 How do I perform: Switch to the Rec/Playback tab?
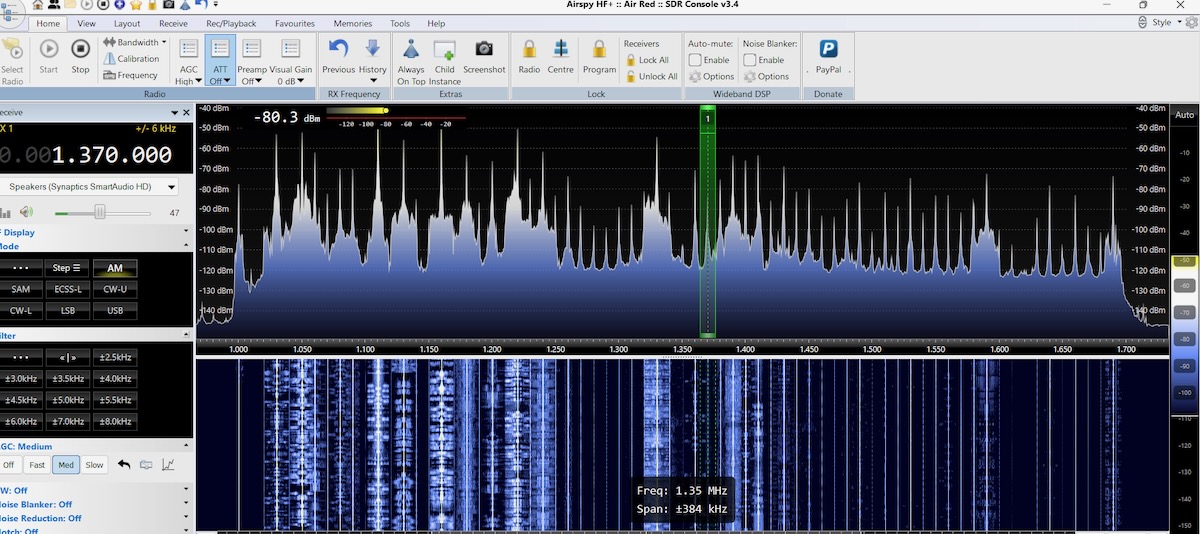click(230, 23)
